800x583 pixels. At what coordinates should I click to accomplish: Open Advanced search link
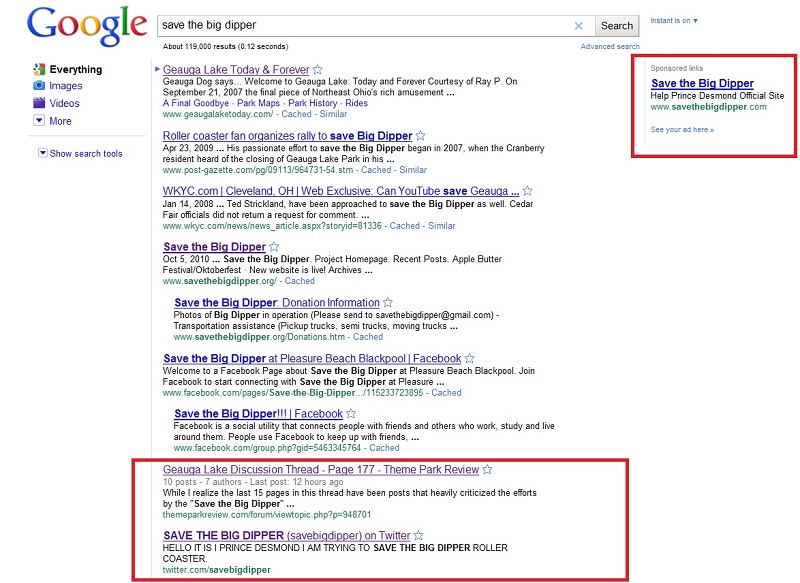pyautogui.click(x=610, y=46)
